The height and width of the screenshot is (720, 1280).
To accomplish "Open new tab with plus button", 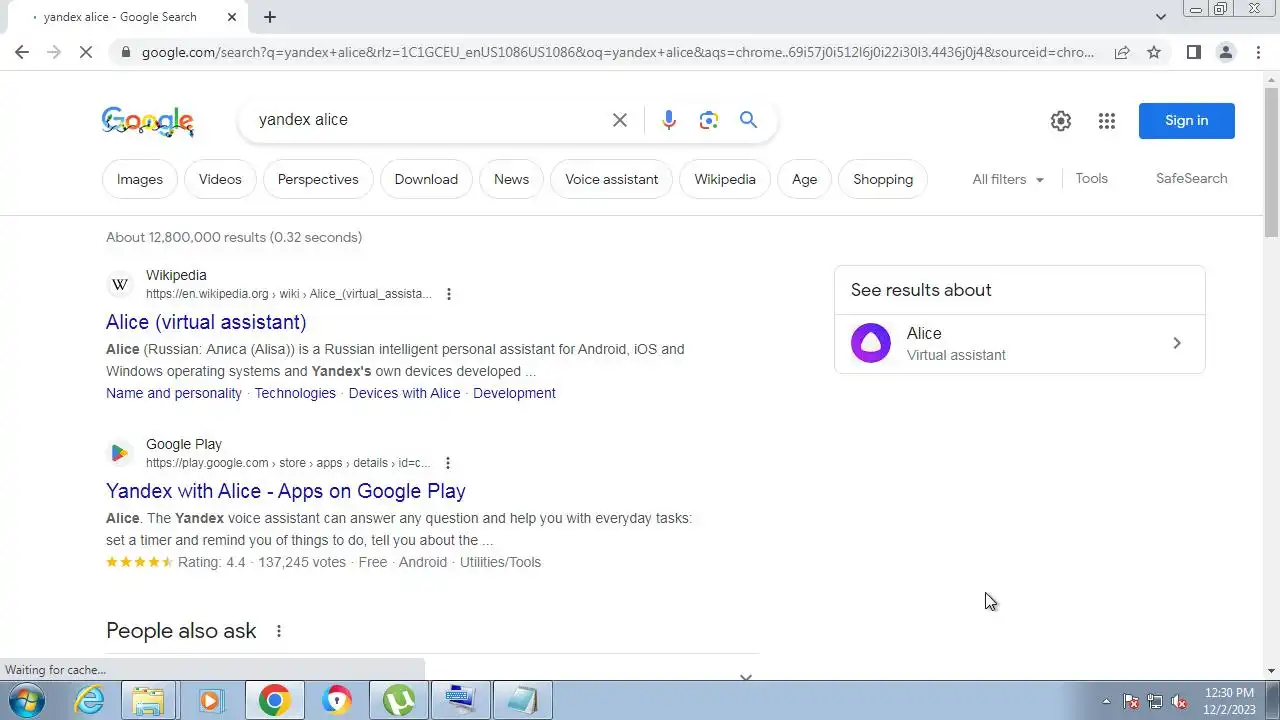I will pos(270,17).
